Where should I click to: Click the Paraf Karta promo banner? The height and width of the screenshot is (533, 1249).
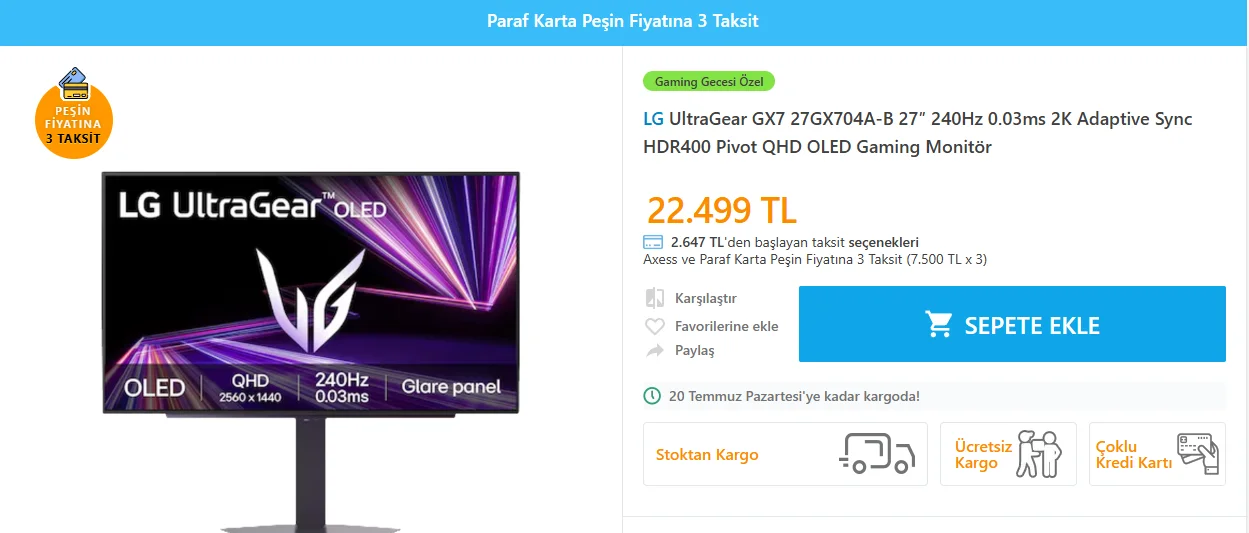click(624, 21)
